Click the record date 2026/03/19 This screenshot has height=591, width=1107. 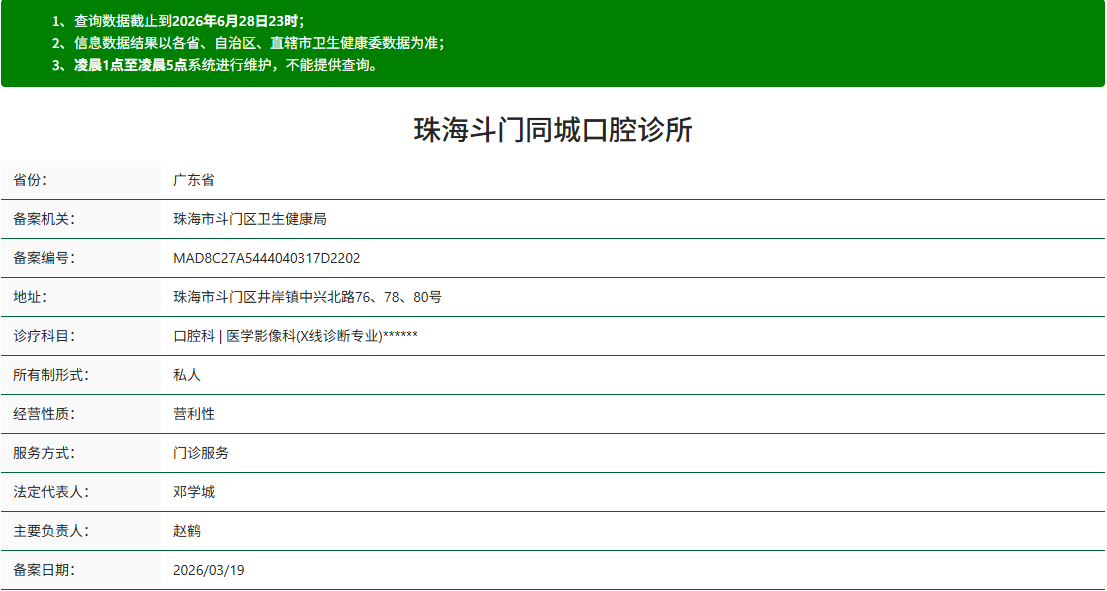coord(208,570)
